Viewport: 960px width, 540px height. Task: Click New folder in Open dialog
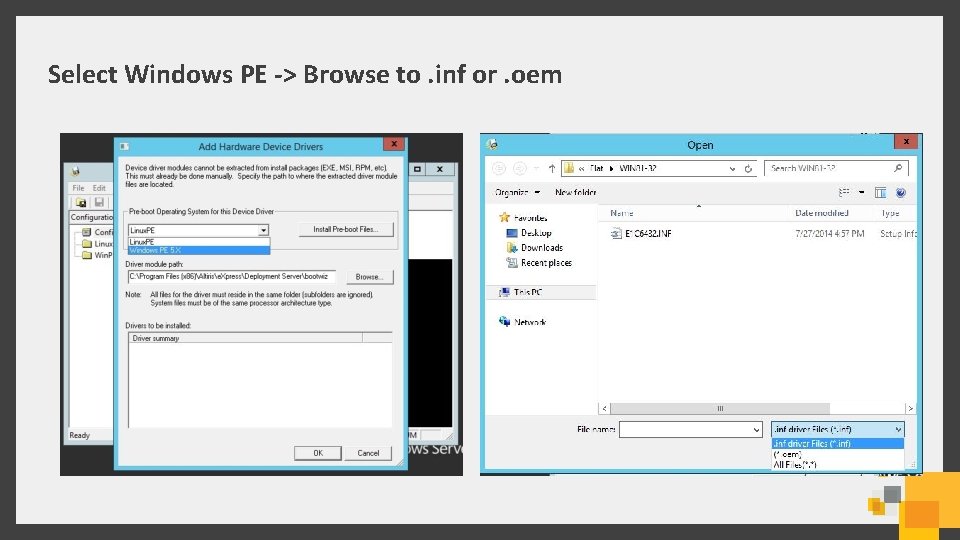pos(576,192)
